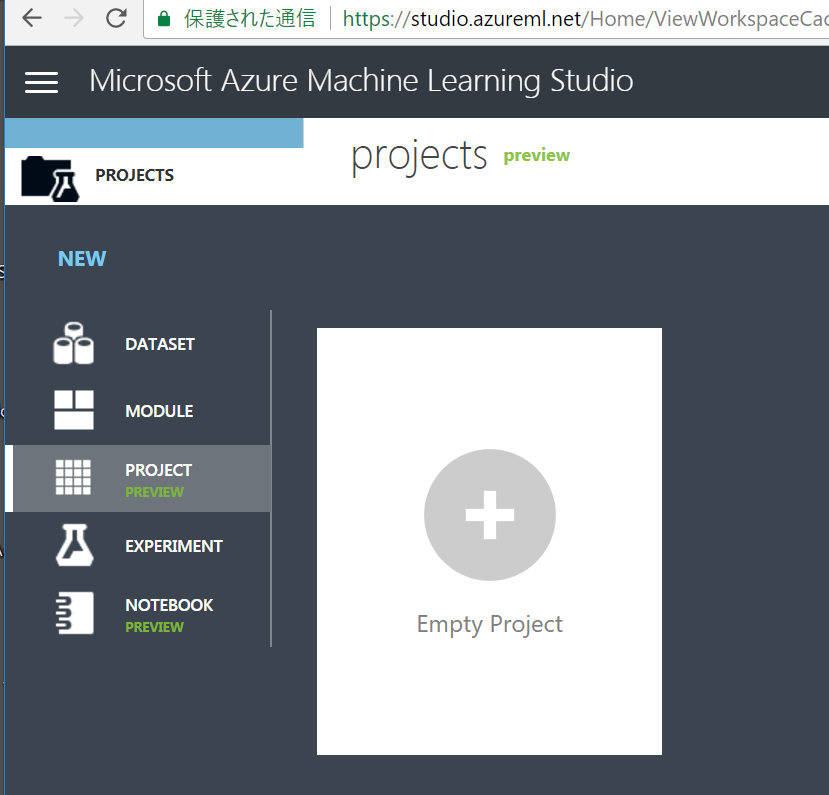Click the projects page heading
The width and height of the screenshot is (829, 795).
419,156
